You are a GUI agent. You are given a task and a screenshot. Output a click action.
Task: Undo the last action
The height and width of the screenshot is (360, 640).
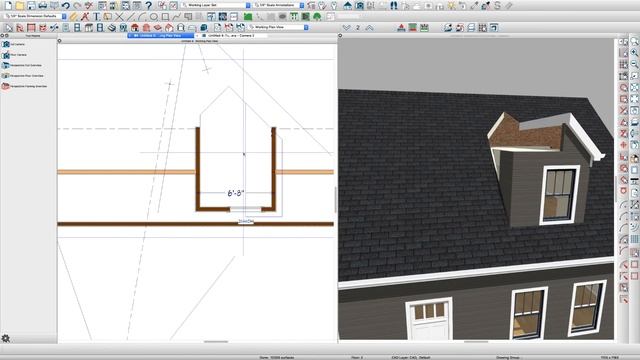66,5
